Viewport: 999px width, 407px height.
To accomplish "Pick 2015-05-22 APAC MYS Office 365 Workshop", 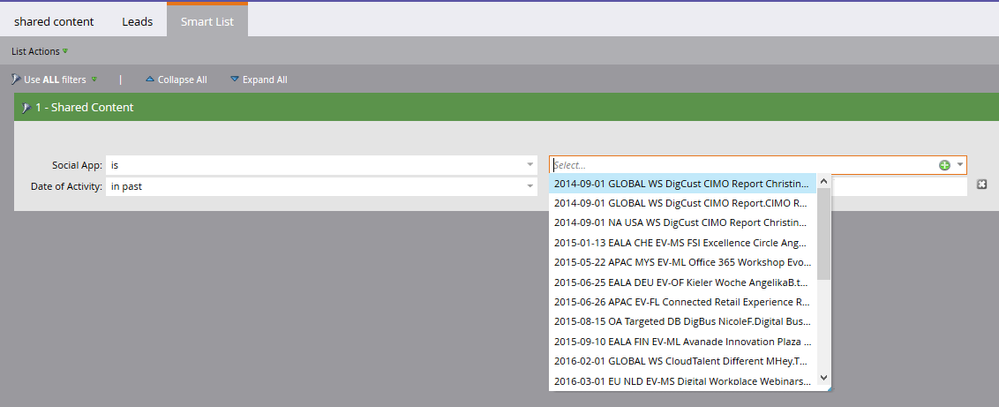I will point(680,262).
